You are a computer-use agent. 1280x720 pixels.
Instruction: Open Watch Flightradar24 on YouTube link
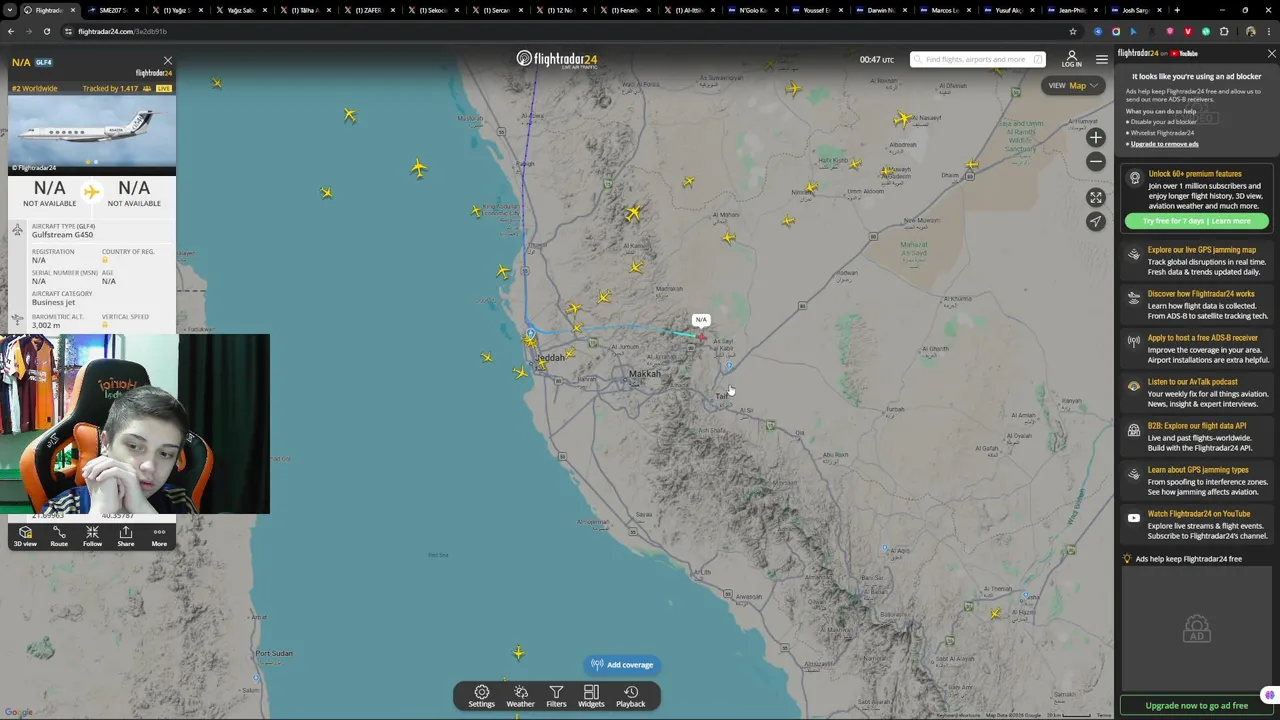point(1197,525)
